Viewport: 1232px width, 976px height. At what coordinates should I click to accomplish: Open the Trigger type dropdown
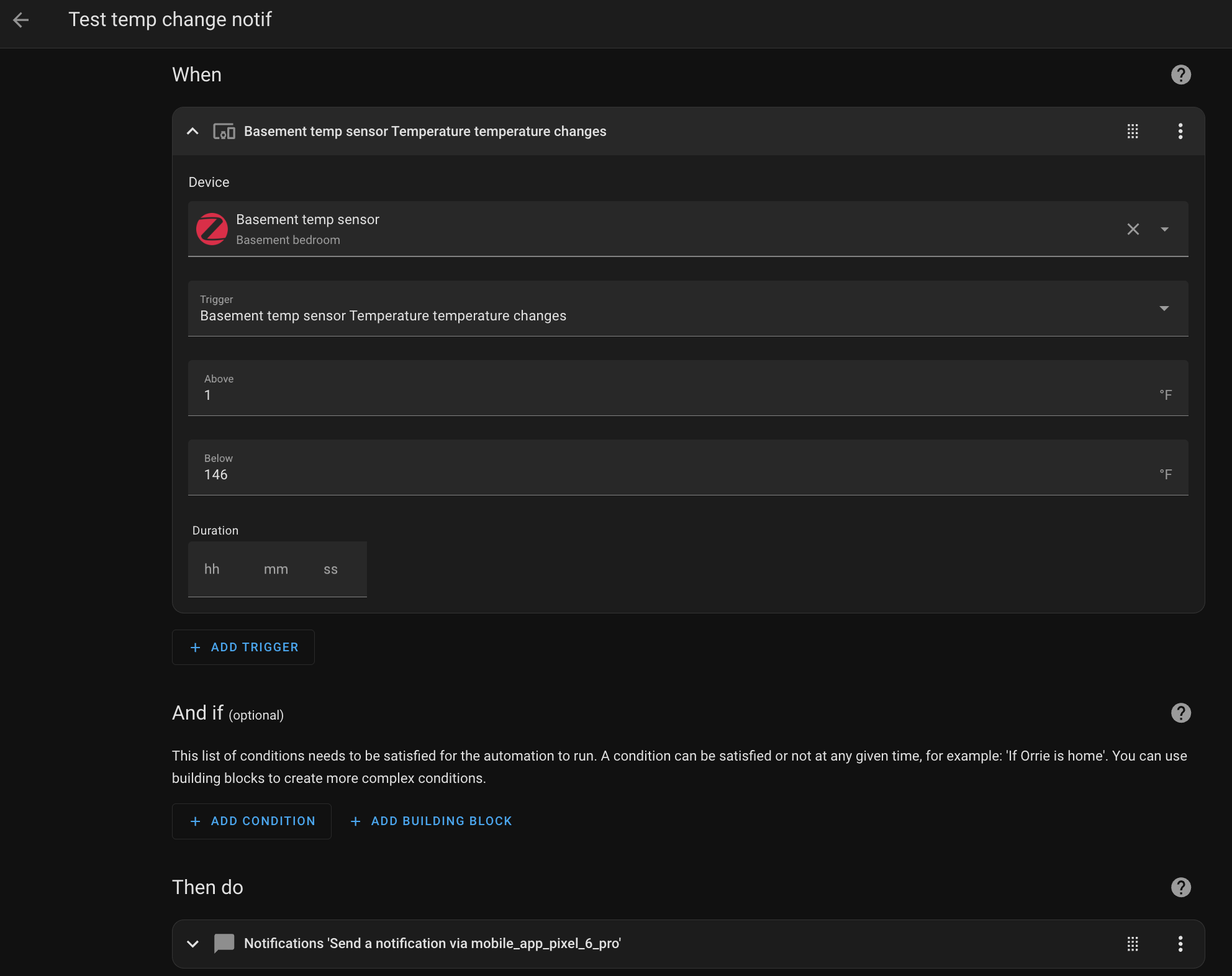click(x=688, y=309)
